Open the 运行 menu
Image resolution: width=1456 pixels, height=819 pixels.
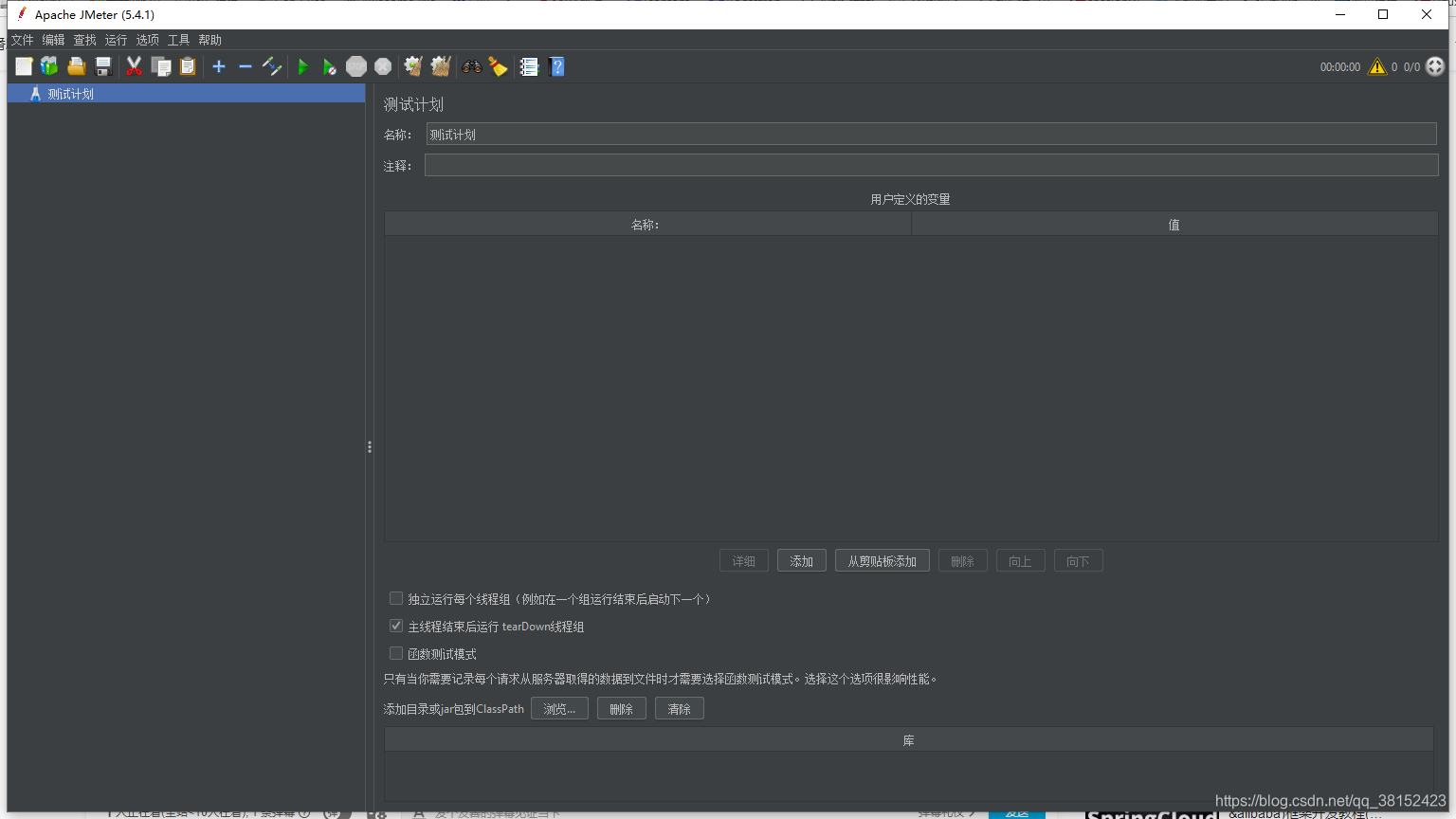tap(116, 40)
